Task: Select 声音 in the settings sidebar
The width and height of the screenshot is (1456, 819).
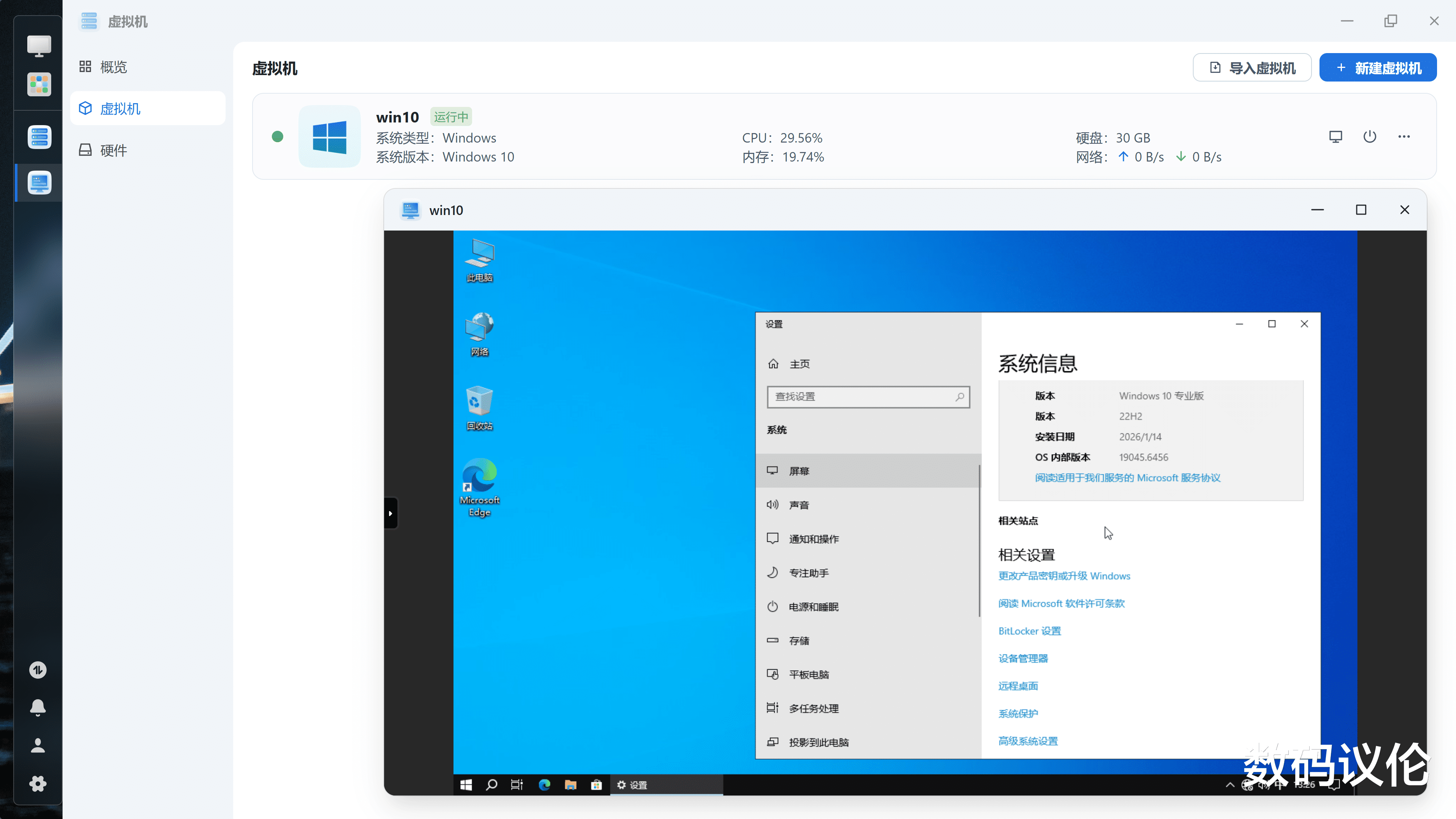Action: click(x=799, y=505)
